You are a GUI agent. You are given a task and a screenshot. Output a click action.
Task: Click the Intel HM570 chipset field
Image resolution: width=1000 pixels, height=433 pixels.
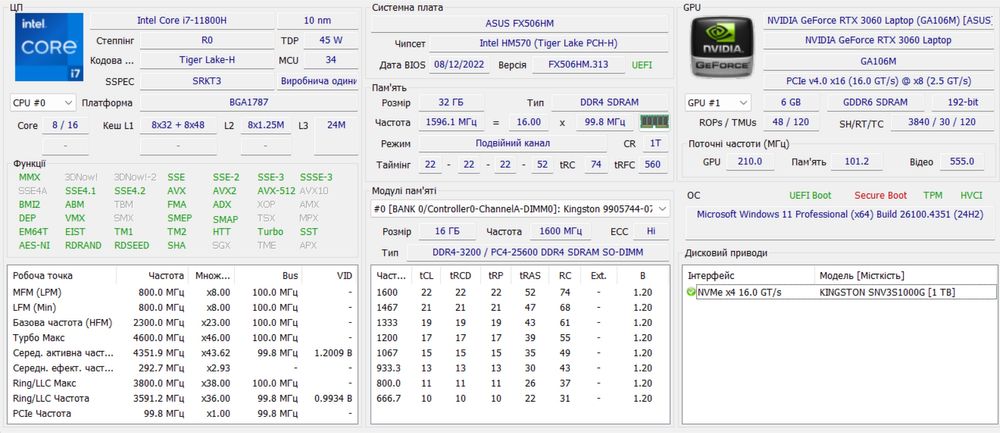[x=548, y=43]
